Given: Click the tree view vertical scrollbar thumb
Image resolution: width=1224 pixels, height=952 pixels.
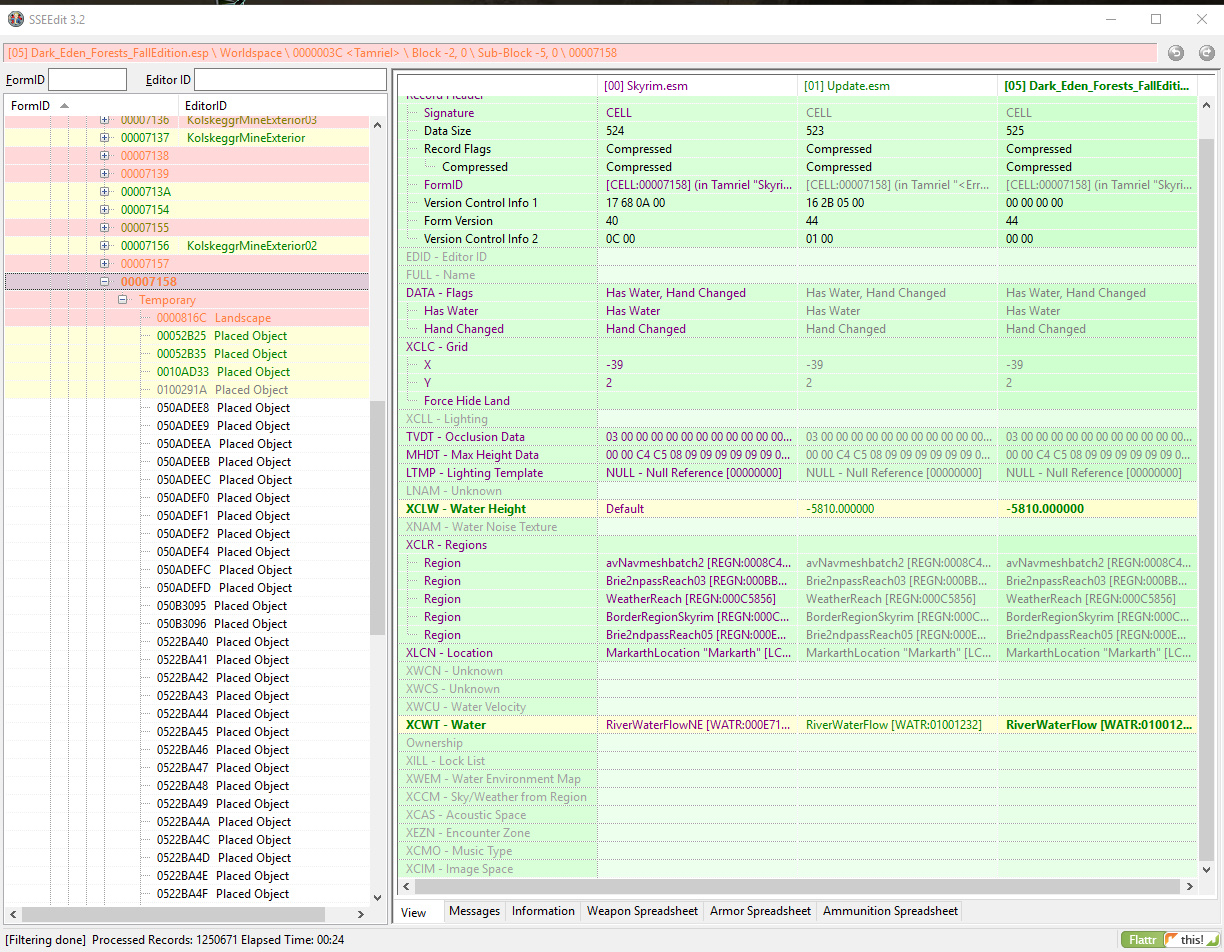Looking at the screenshot, I should pyautogui.click(x=377, y=518).
